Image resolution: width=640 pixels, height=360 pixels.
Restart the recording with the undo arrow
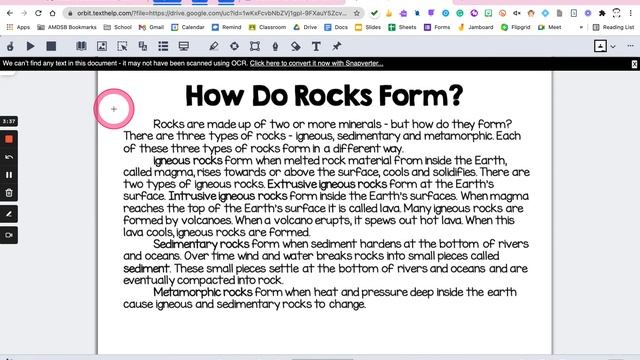coord(9,157)
